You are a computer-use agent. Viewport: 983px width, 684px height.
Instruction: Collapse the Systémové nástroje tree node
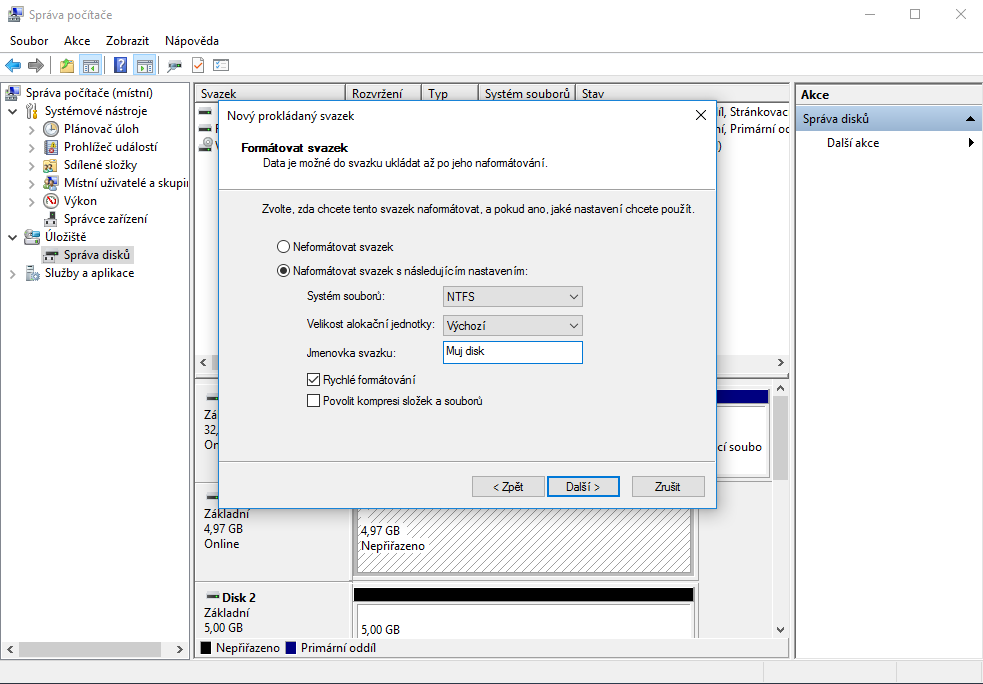(x=13, y=111)
